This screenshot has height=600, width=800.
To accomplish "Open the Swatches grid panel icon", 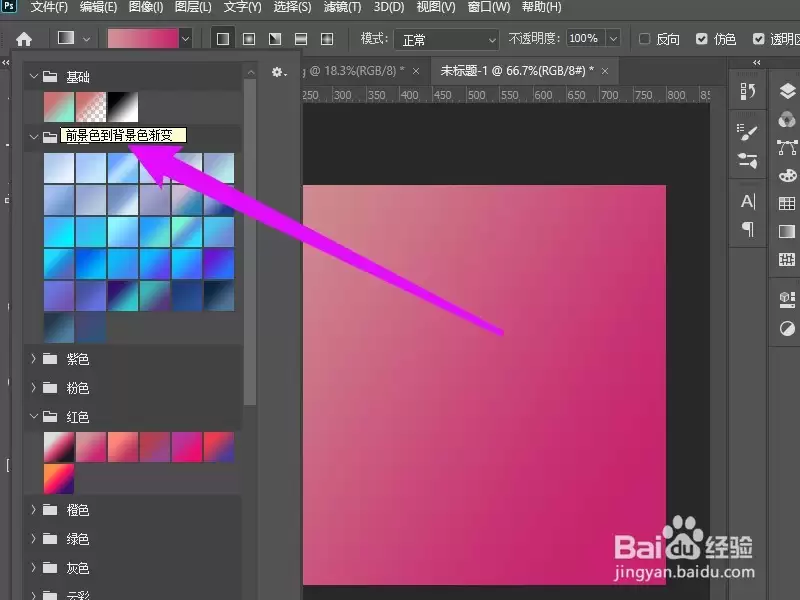I will click(787, 204).
